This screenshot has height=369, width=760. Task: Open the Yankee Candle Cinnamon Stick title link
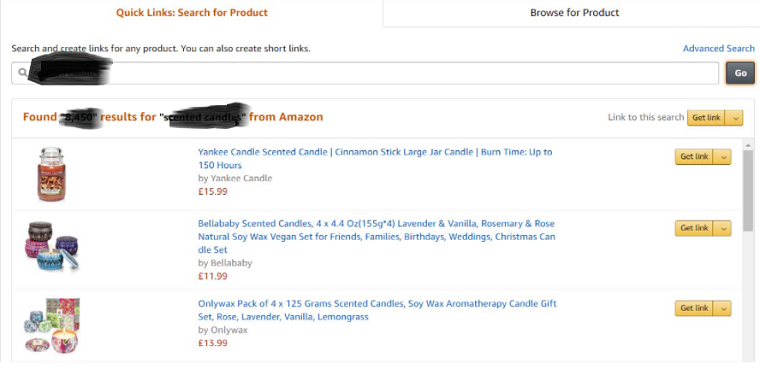(375, 159)
